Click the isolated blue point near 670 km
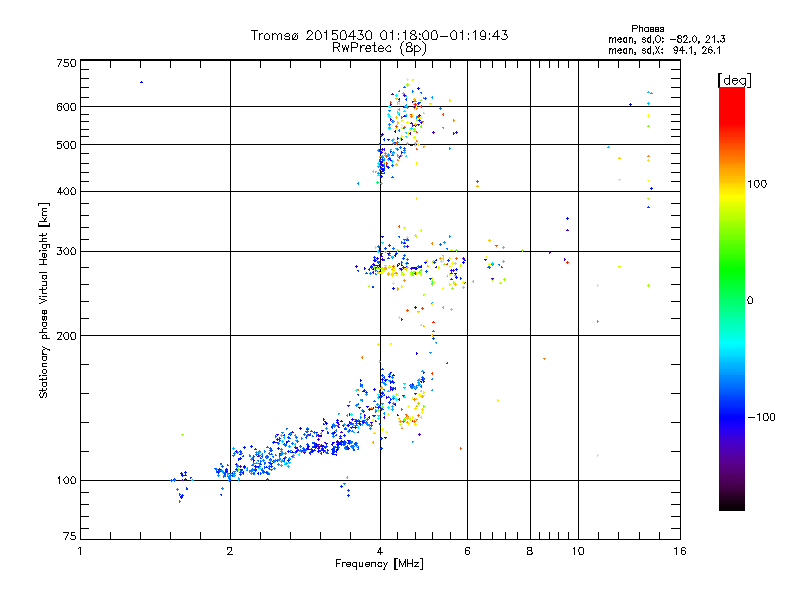800x600 pixels. 141,82
